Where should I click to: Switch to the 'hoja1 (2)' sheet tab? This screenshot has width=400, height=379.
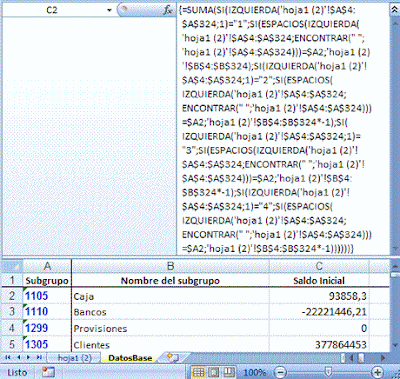click(74, 358)
